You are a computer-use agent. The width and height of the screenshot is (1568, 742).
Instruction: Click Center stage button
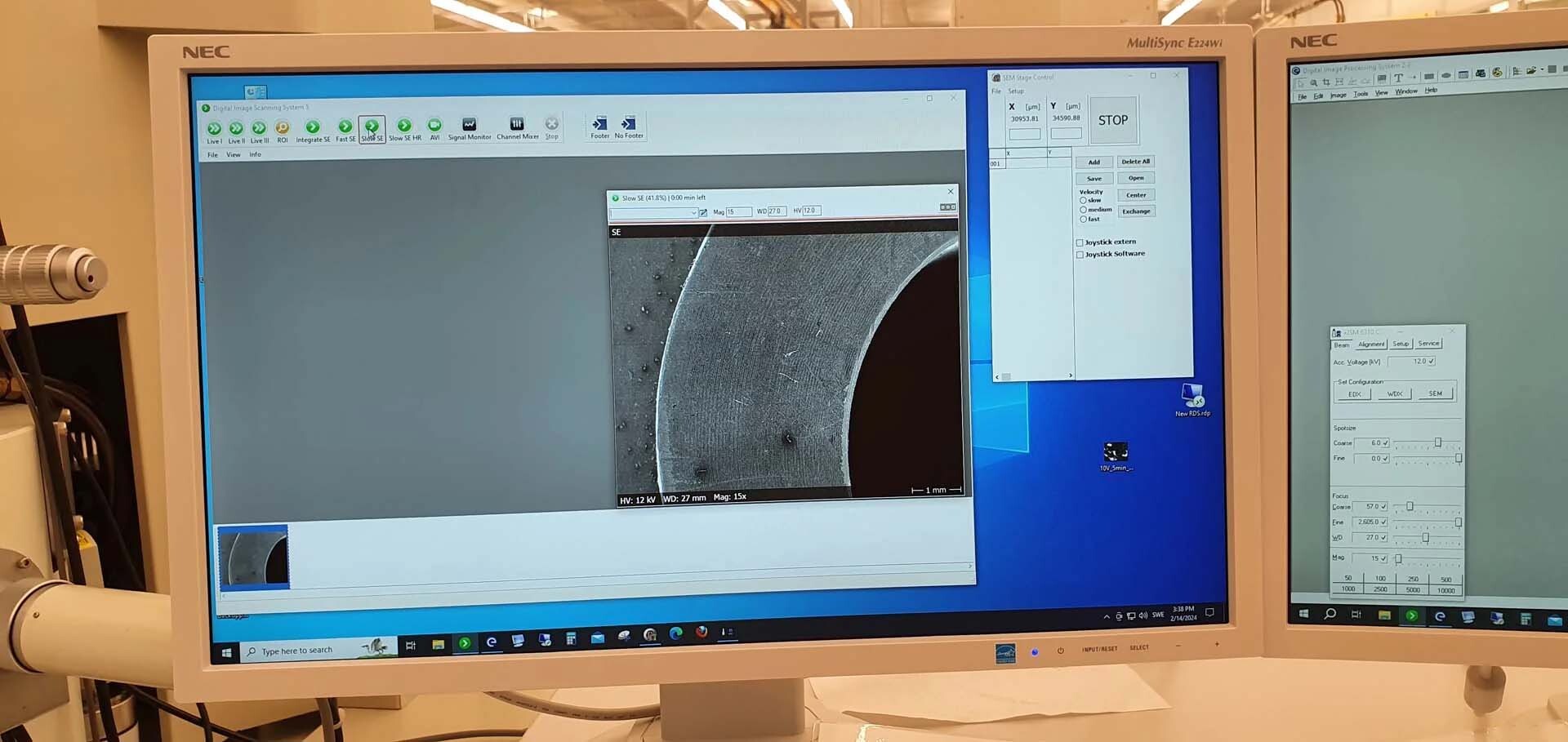(1136, 195)
